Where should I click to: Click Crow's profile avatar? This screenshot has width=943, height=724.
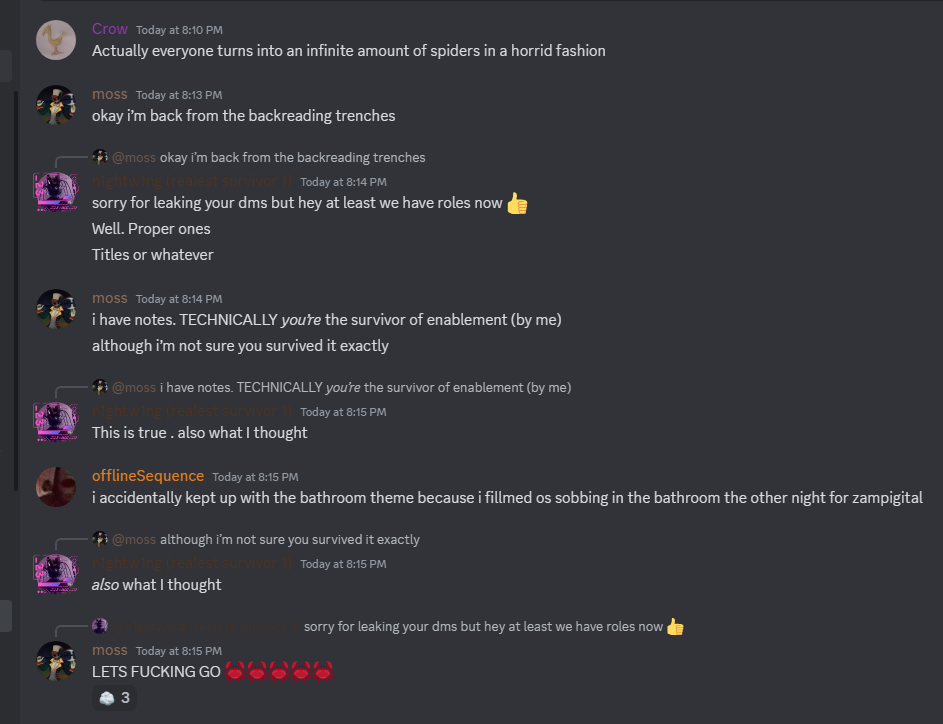(x=56, y=40)
